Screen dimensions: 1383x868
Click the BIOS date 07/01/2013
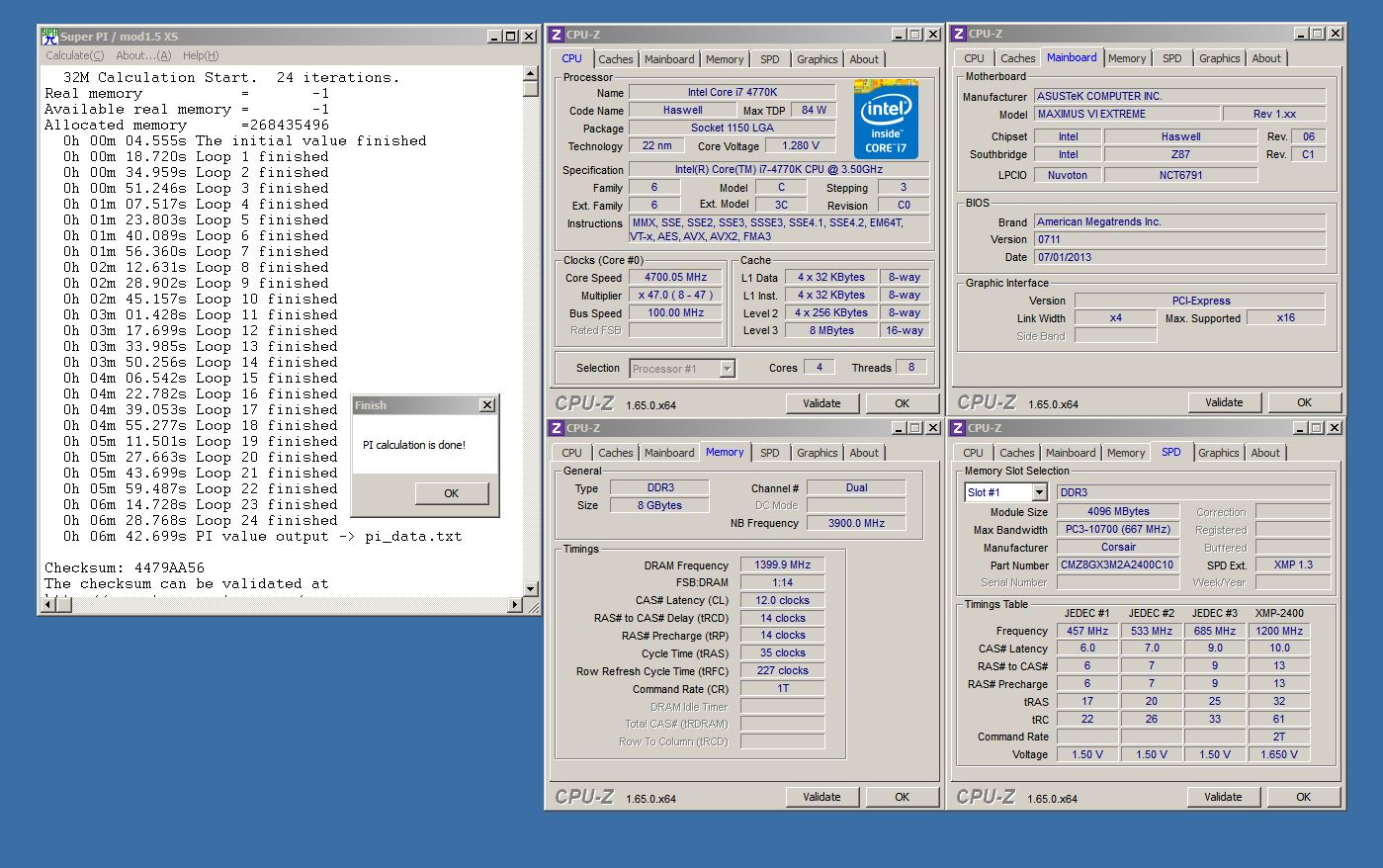point(1179,257)
